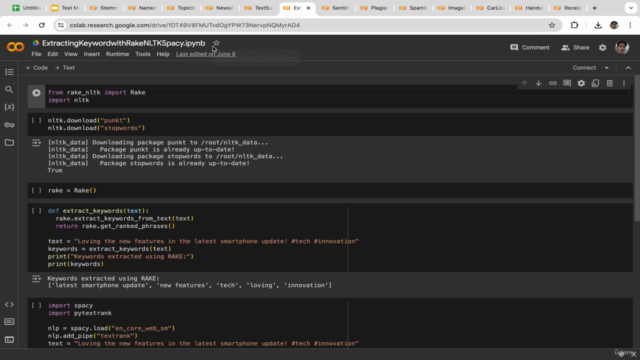Open the Help menu
Image resolution: width=640 pixels, height=360 pixels.
163,54
